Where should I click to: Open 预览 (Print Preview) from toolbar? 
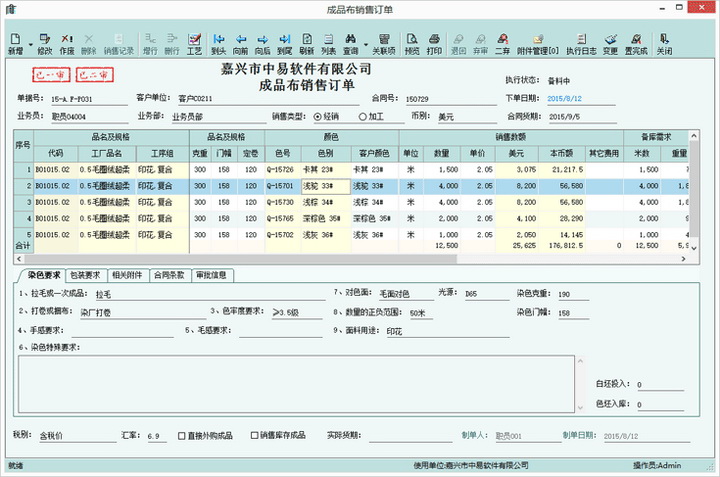[x=412, y=41]
